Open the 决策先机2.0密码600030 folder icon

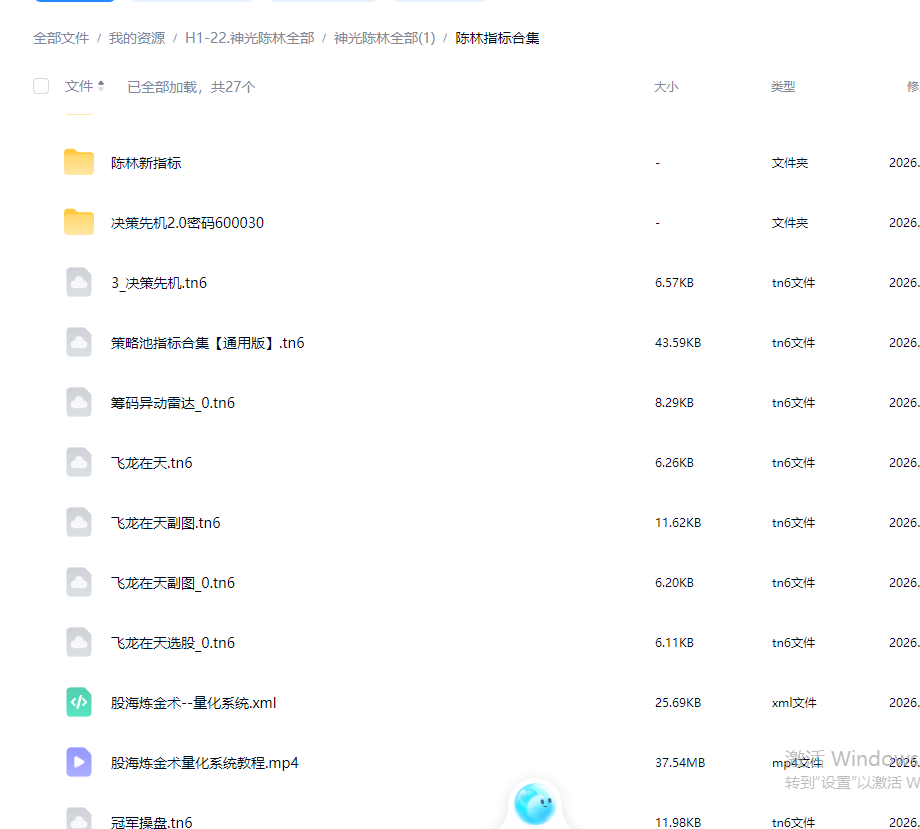pos(78,222)
